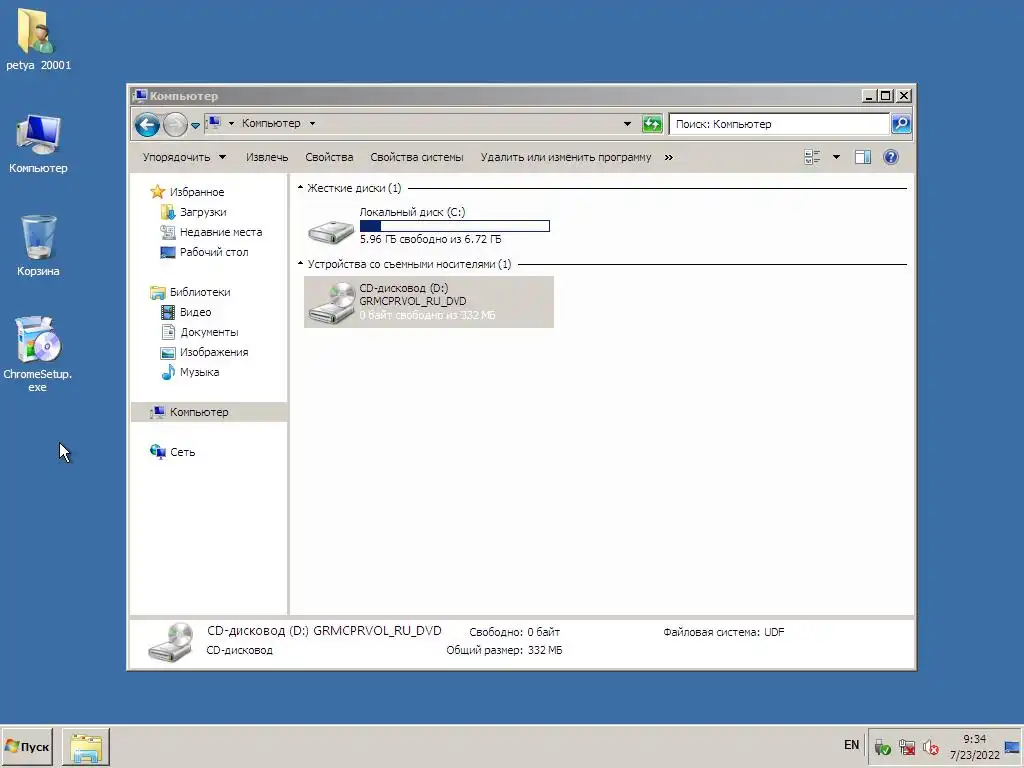Open the Музыка library
The height and width of the screenshot is (768, 1024).
tap(199, 372)
